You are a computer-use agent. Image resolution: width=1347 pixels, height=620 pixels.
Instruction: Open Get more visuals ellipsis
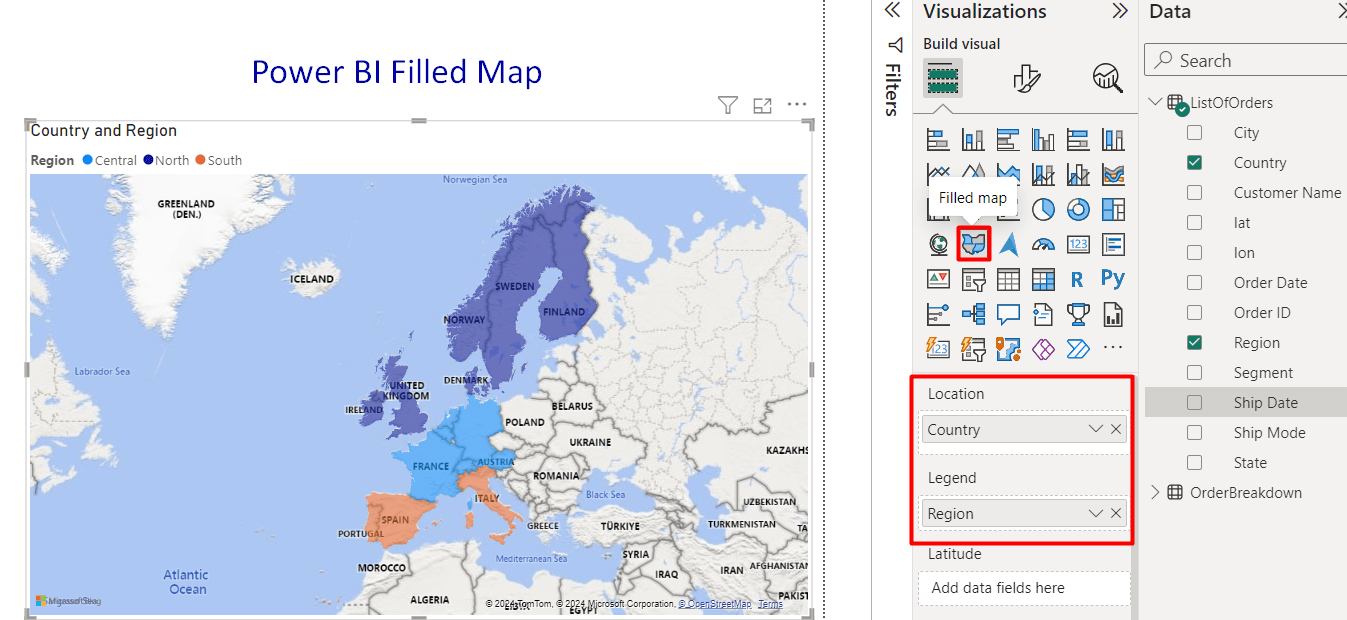[x=1113, y=348]
